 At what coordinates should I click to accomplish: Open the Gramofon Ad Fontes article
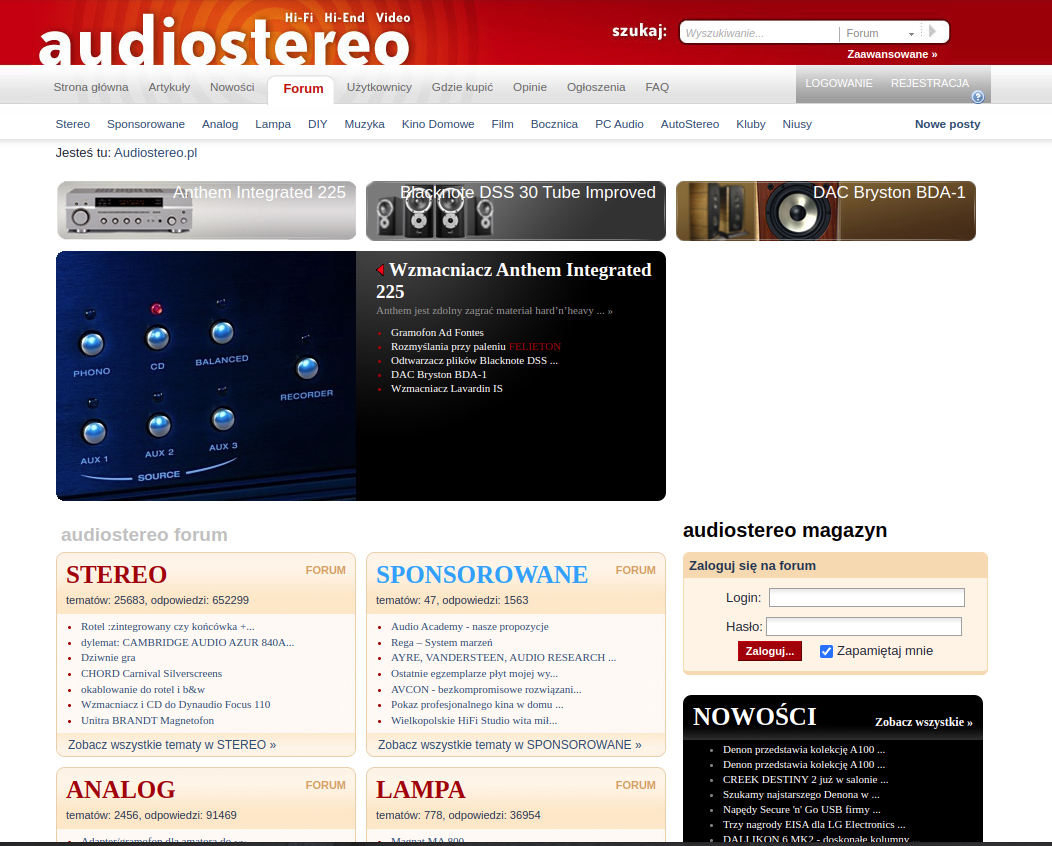[437, 333]
